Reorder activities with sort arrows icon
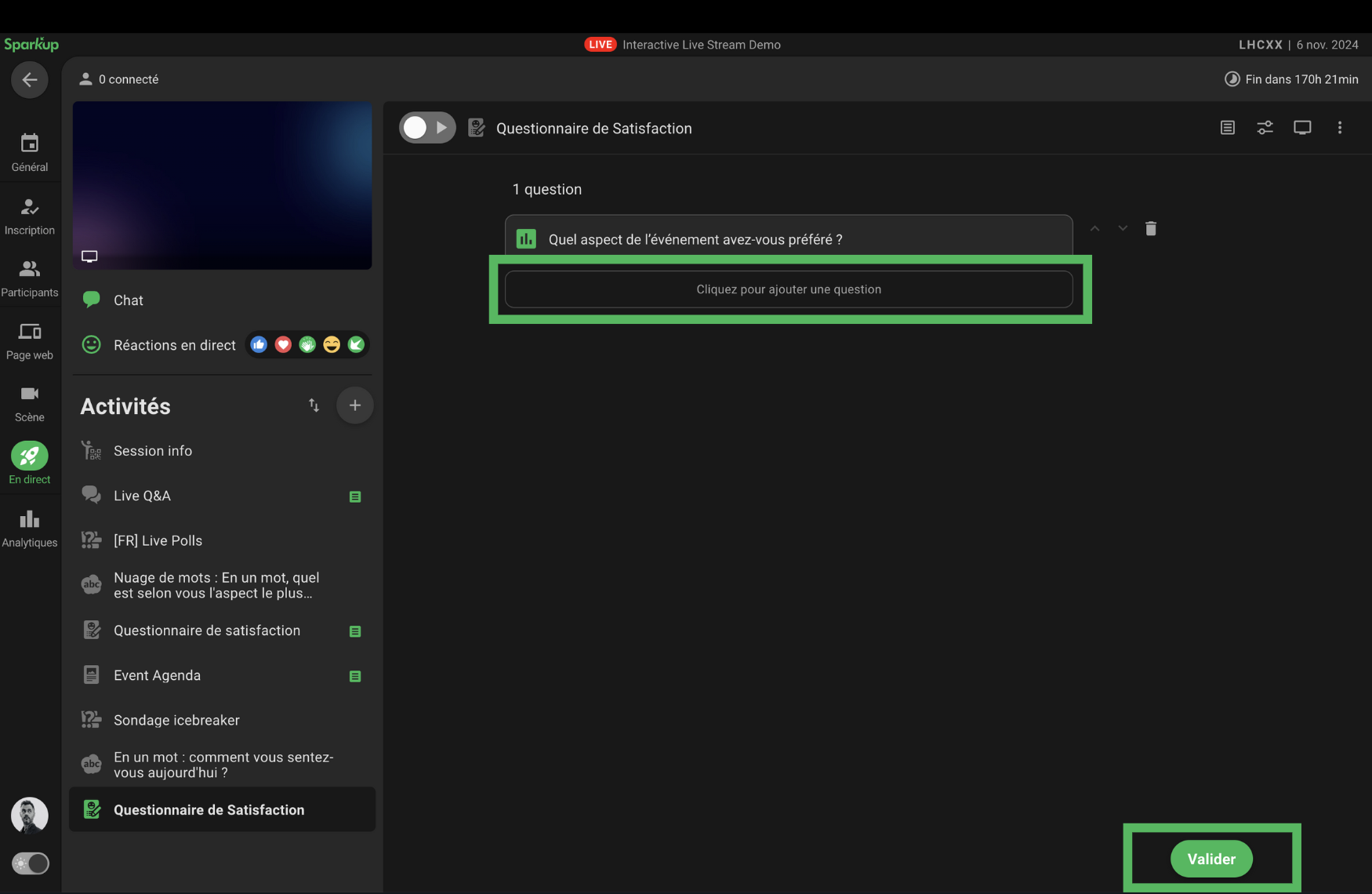The height and width of the screenshot is (894, 1372). tap(314, 405)
